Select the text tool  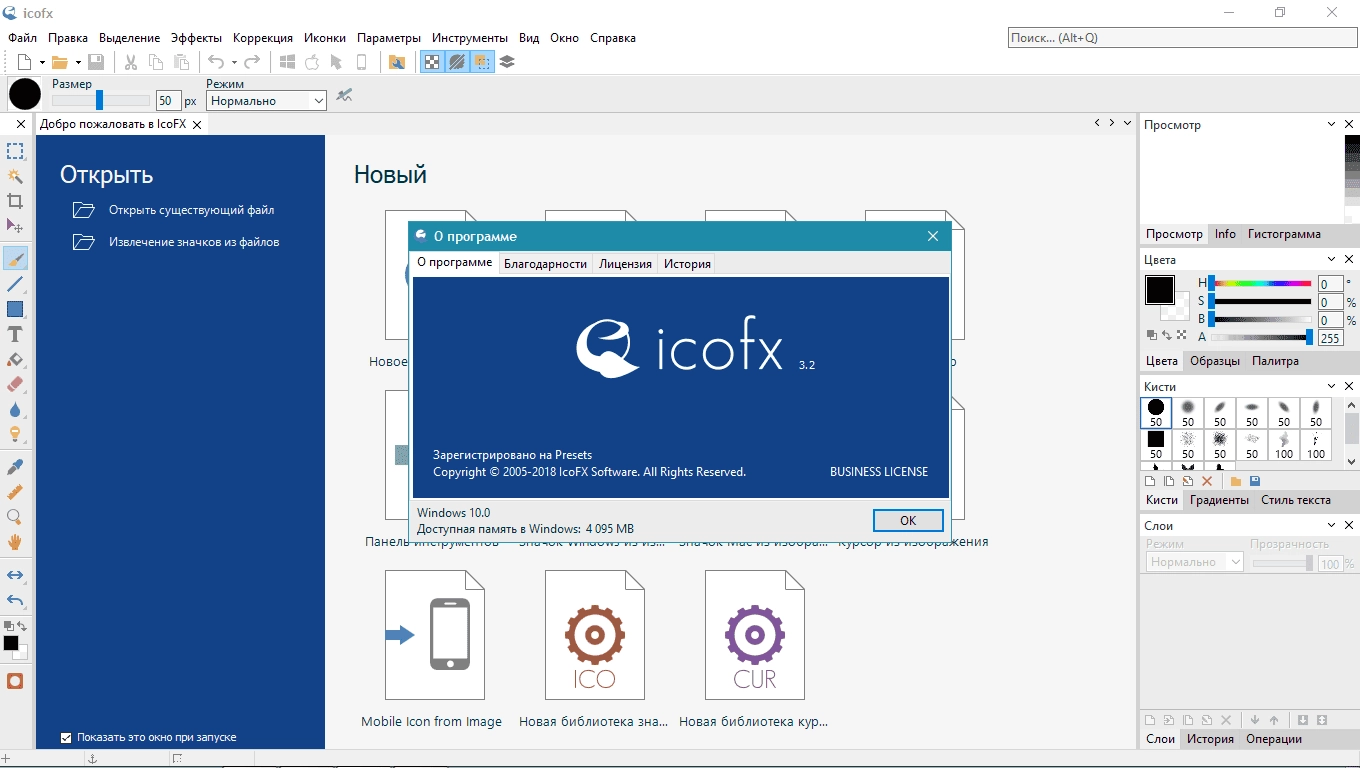click(15, 334)
